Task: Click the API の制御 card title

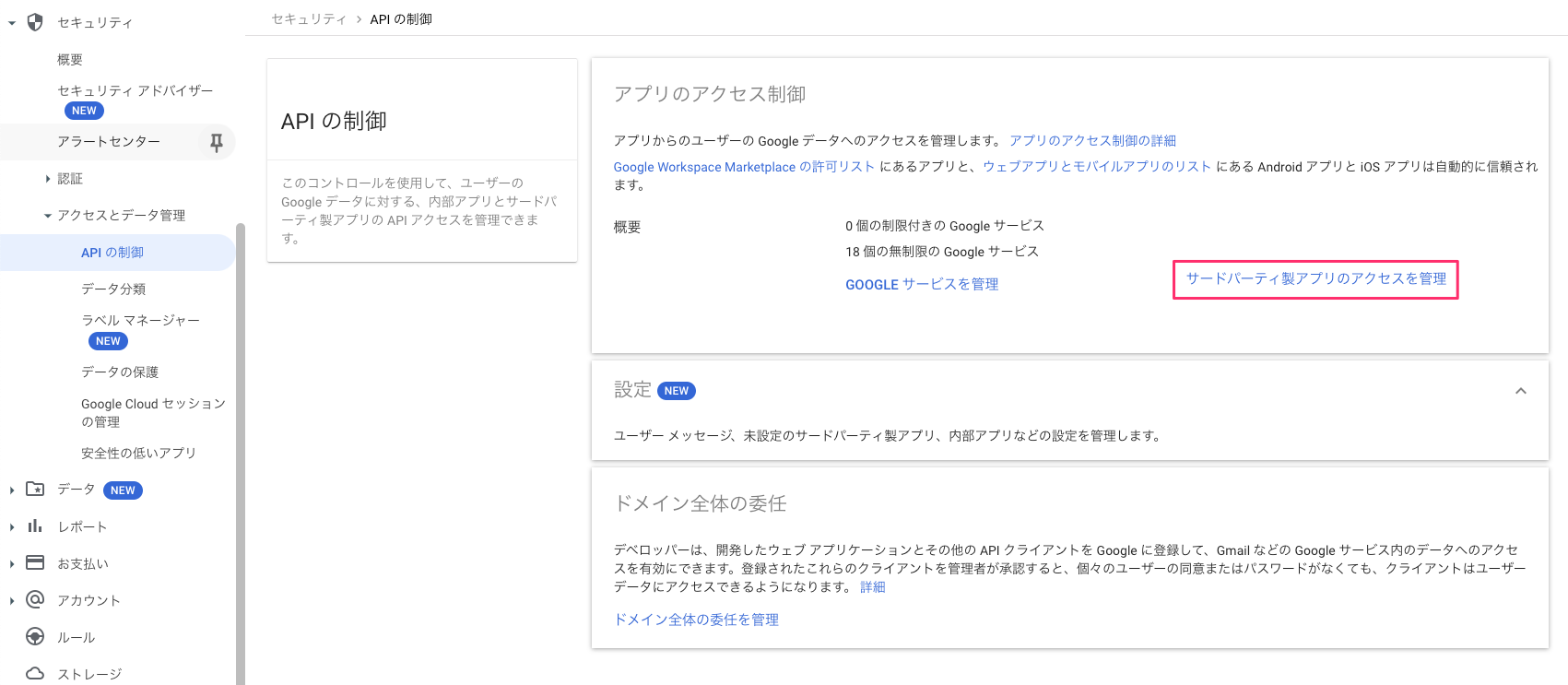Action: (334, 121)
